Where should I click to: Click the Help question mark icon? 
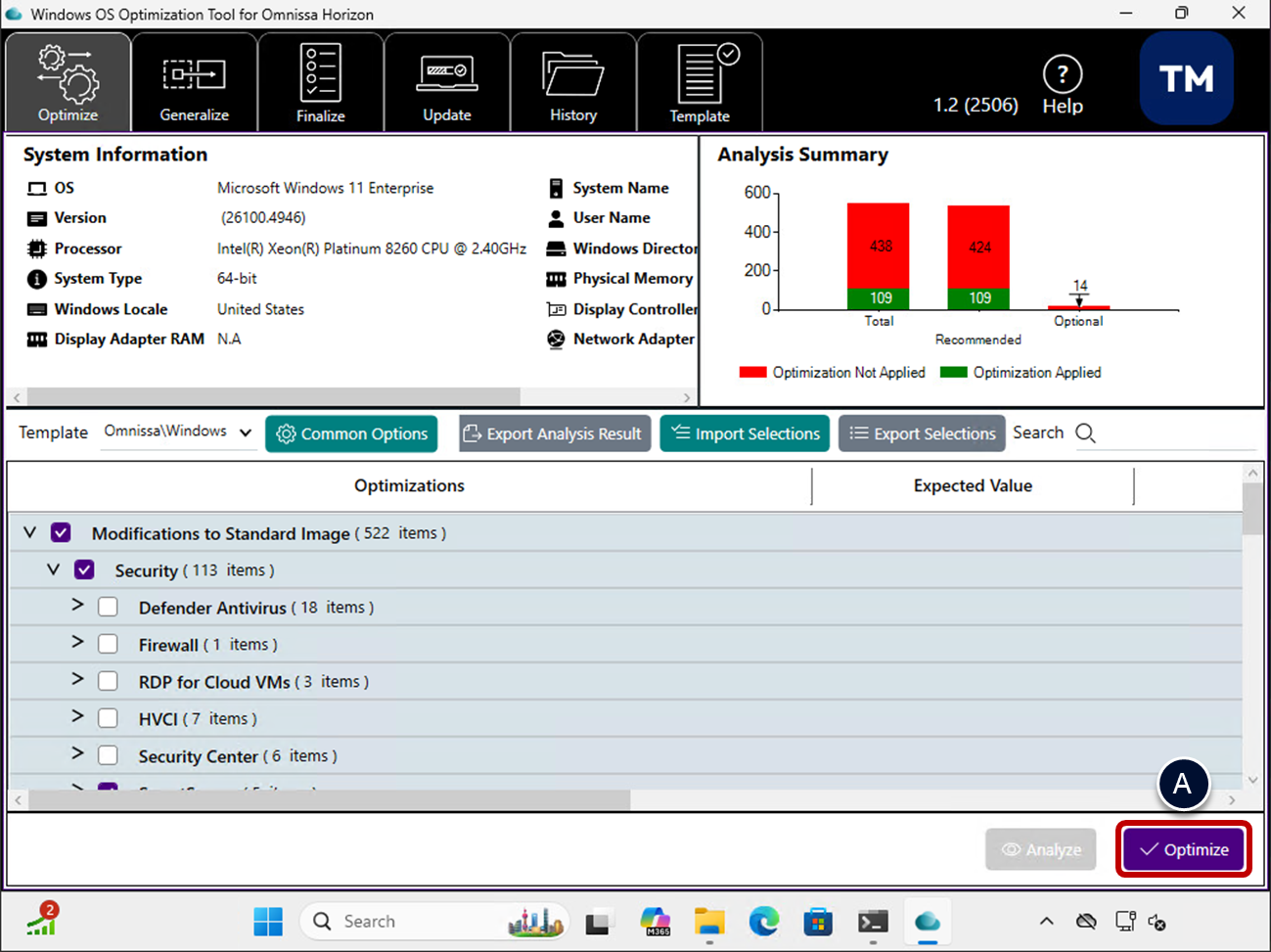(x=1062, y=74)
